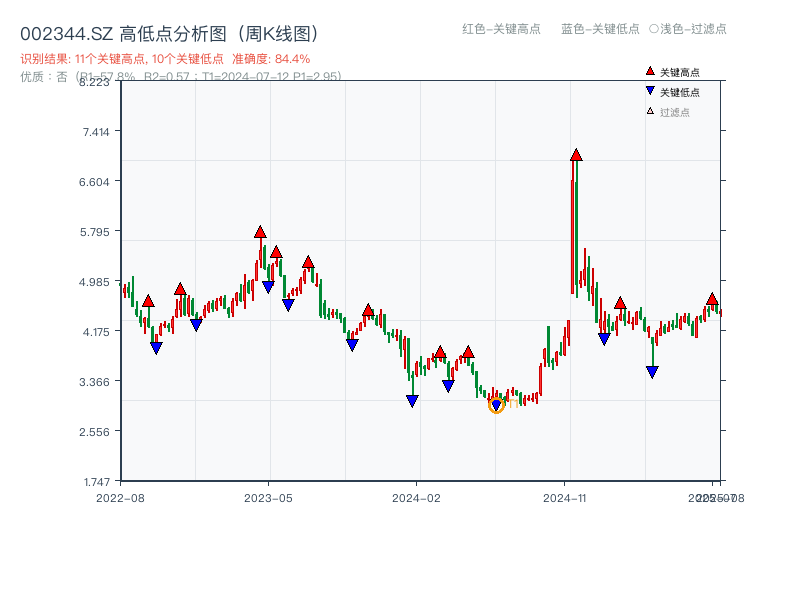Viewport: 800px width, 600px height.
Task: Click the y-axis label 3.366
Action: point(94,382)
